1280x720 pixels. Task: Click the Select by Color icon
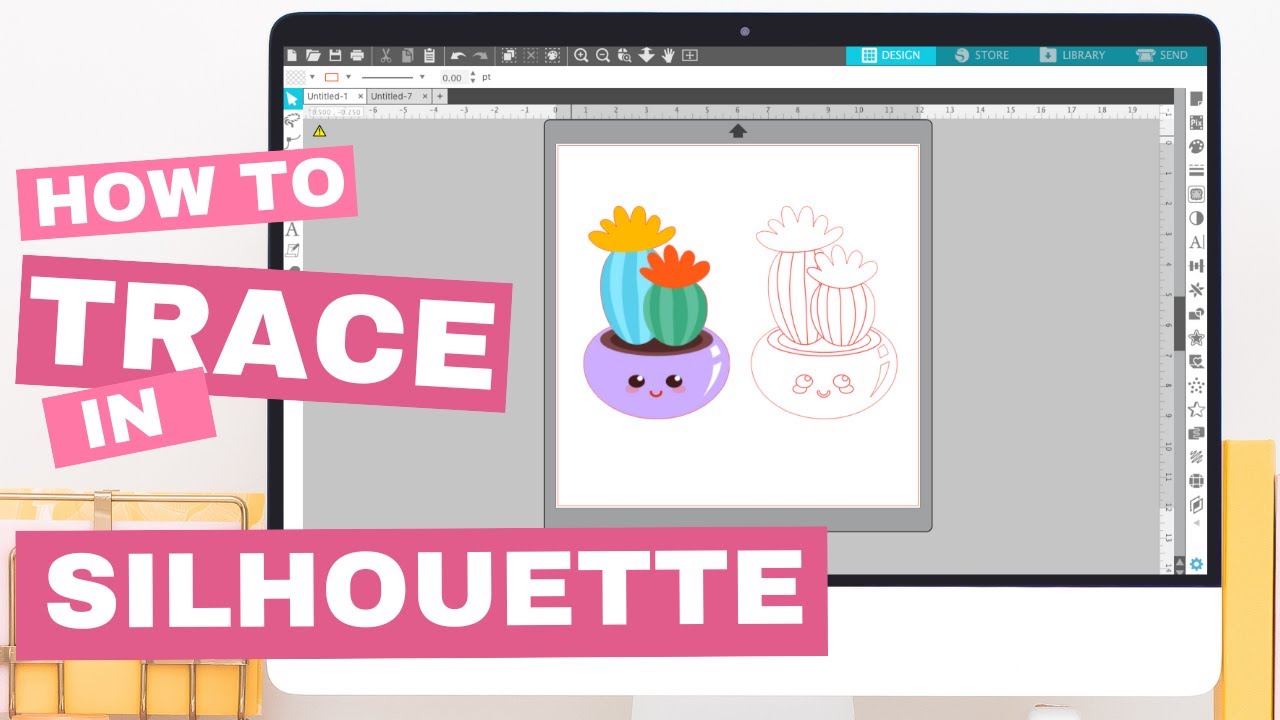click(552, 56)
